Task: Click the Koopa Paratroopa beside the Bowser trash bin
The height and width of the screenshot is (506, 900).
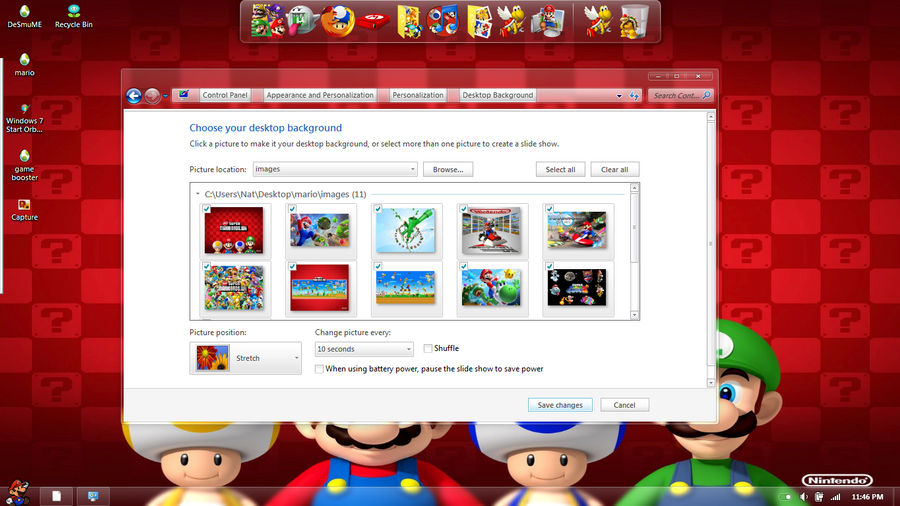Action: [598, 21]
